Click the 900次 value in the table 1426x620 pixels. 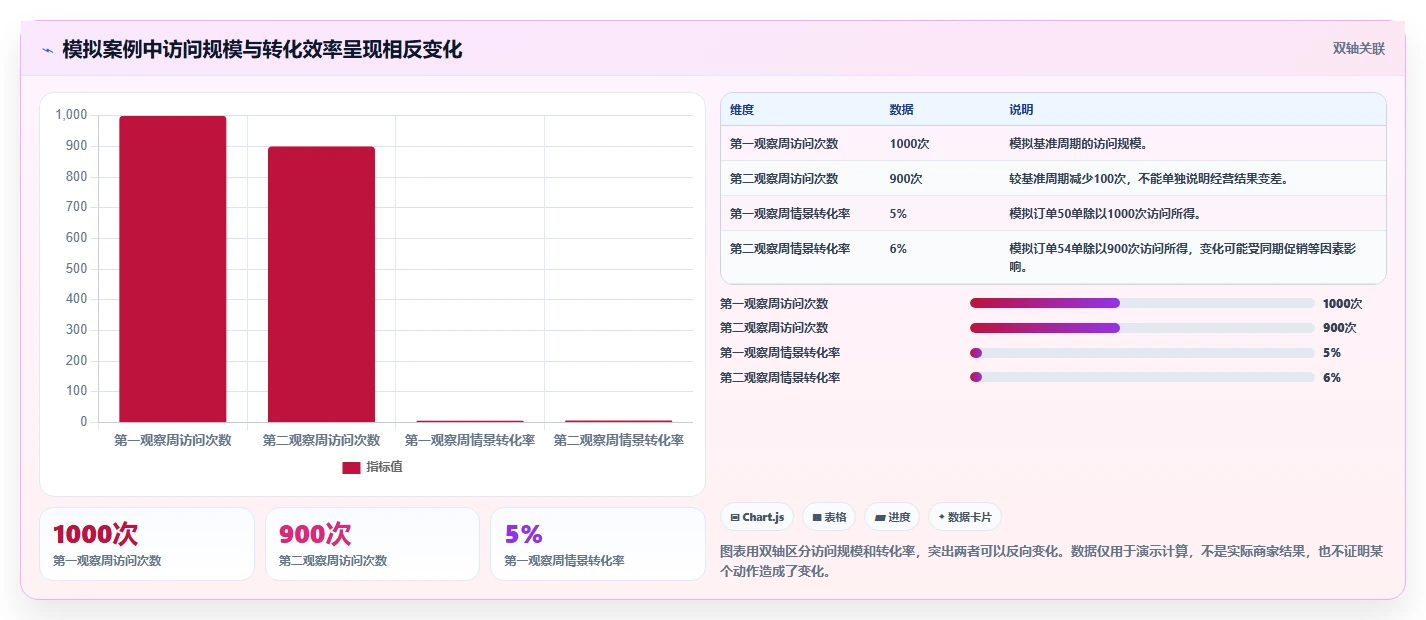[x=906, y=179]
